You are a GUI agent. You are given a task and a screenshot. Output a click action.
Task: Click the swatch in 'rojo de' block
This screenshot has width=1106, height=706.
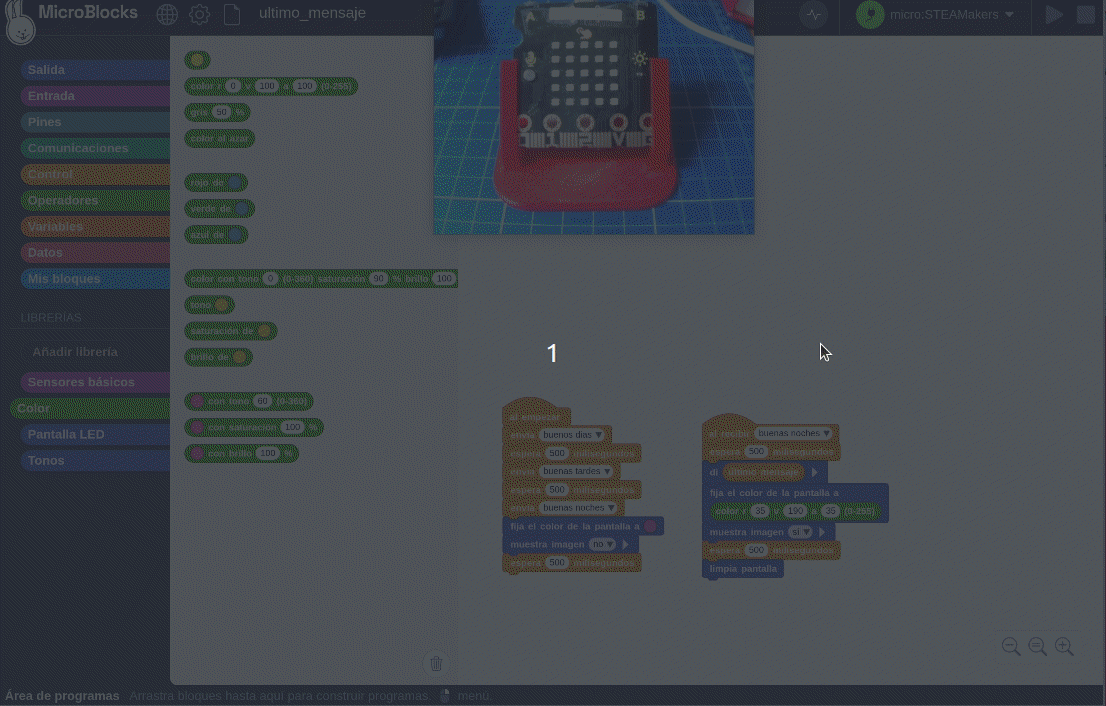pos(235,183)
